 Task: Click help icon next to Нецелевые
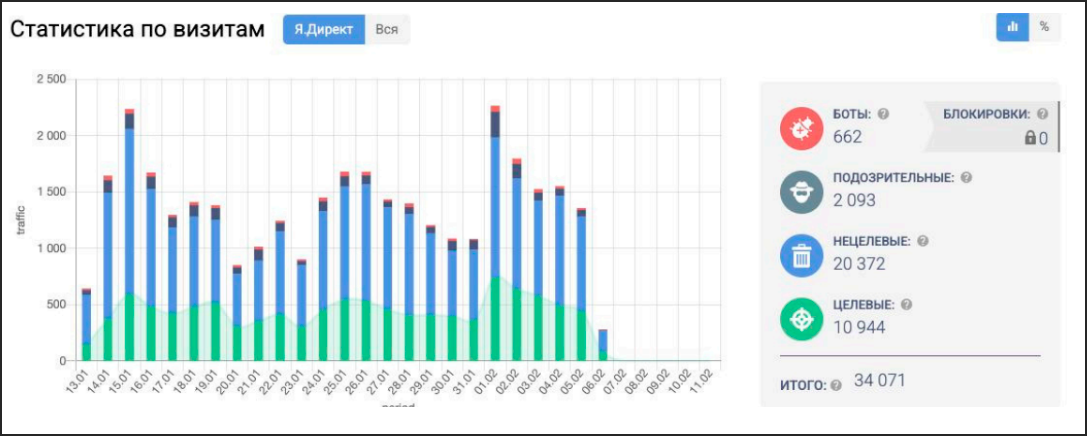923,241
